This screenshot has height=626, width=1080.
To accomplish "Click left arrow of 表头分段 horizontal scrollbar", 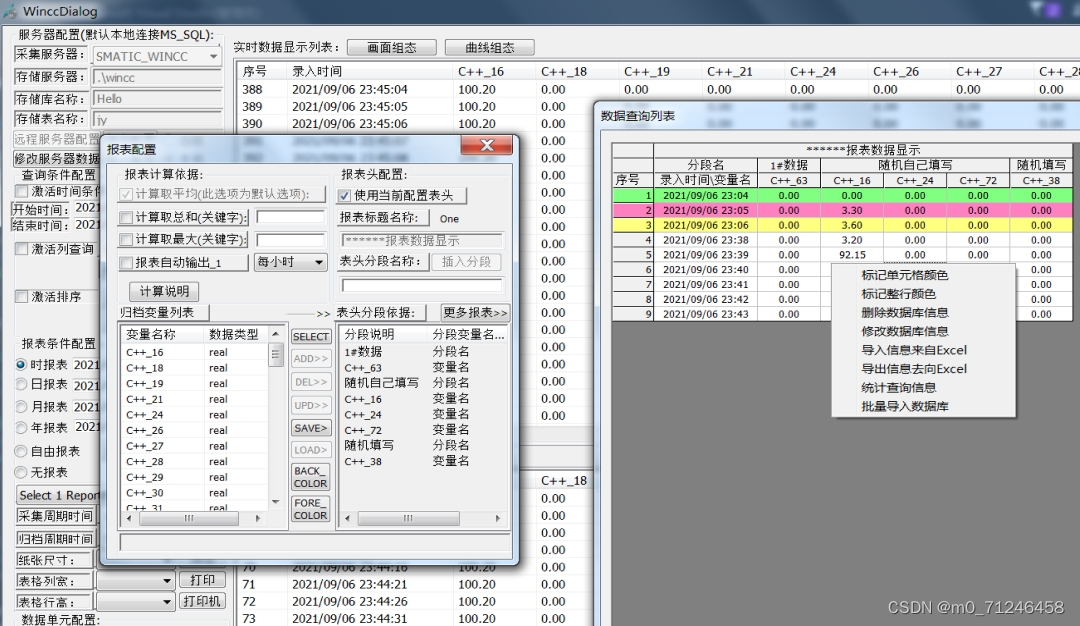I will (x=347, y=518).
